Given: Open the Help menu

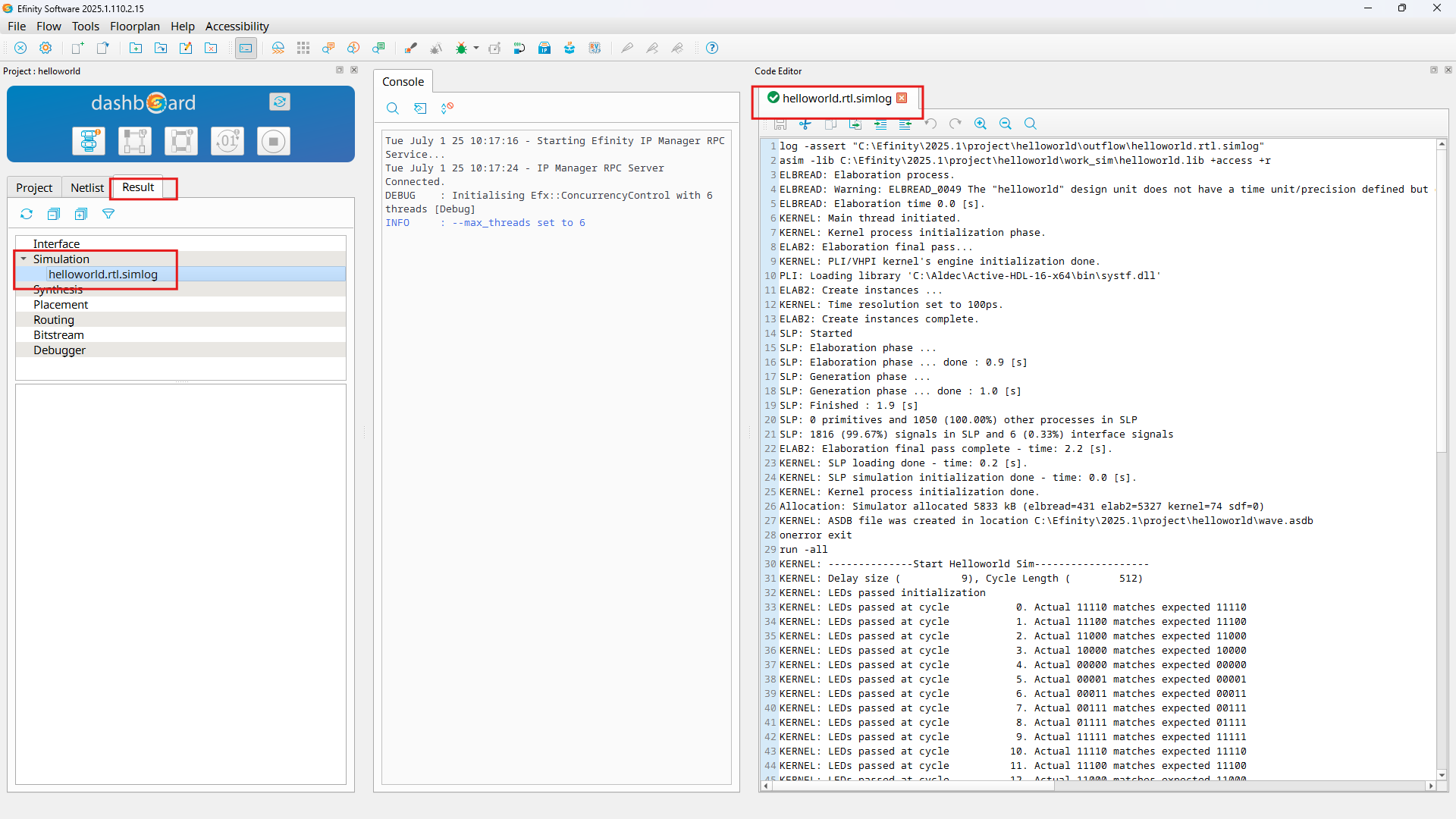Looking at the screenshot, I should (x=183, y=26).
